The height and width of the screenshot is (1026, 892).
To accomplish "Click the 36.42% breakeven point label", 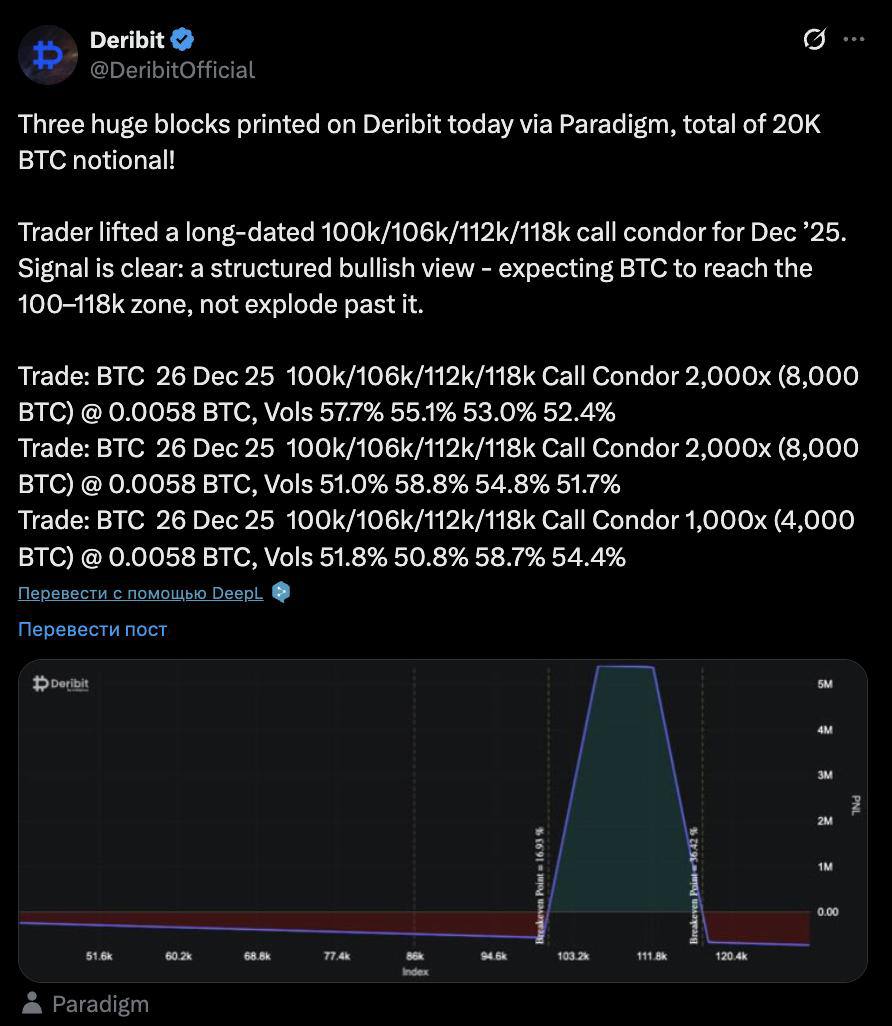I will tap(693, 885).
